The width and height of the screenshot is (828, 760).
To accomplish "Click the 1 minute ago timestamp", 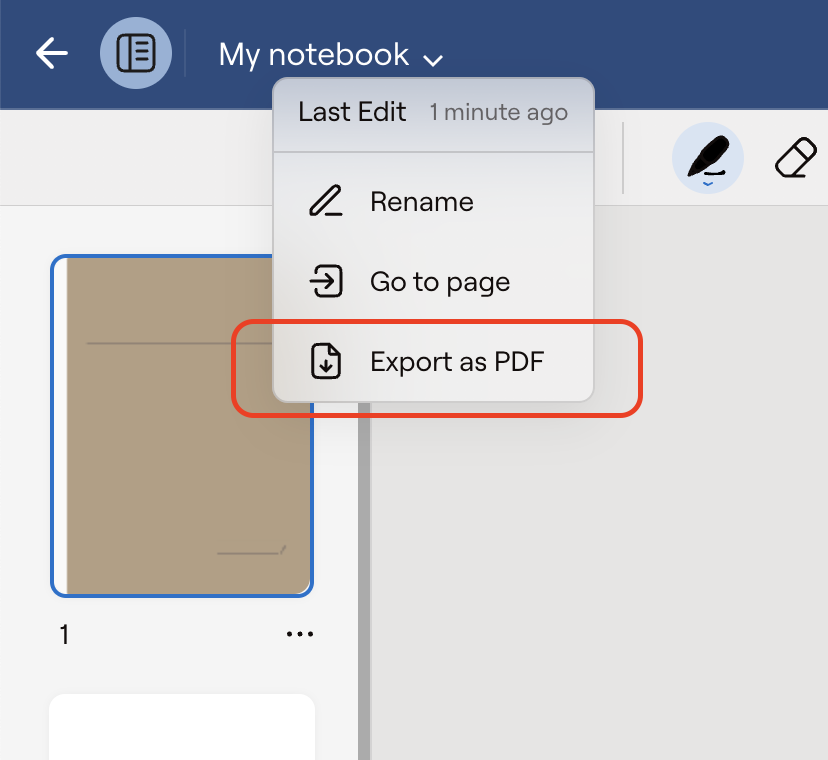I will tap(498, 113).
